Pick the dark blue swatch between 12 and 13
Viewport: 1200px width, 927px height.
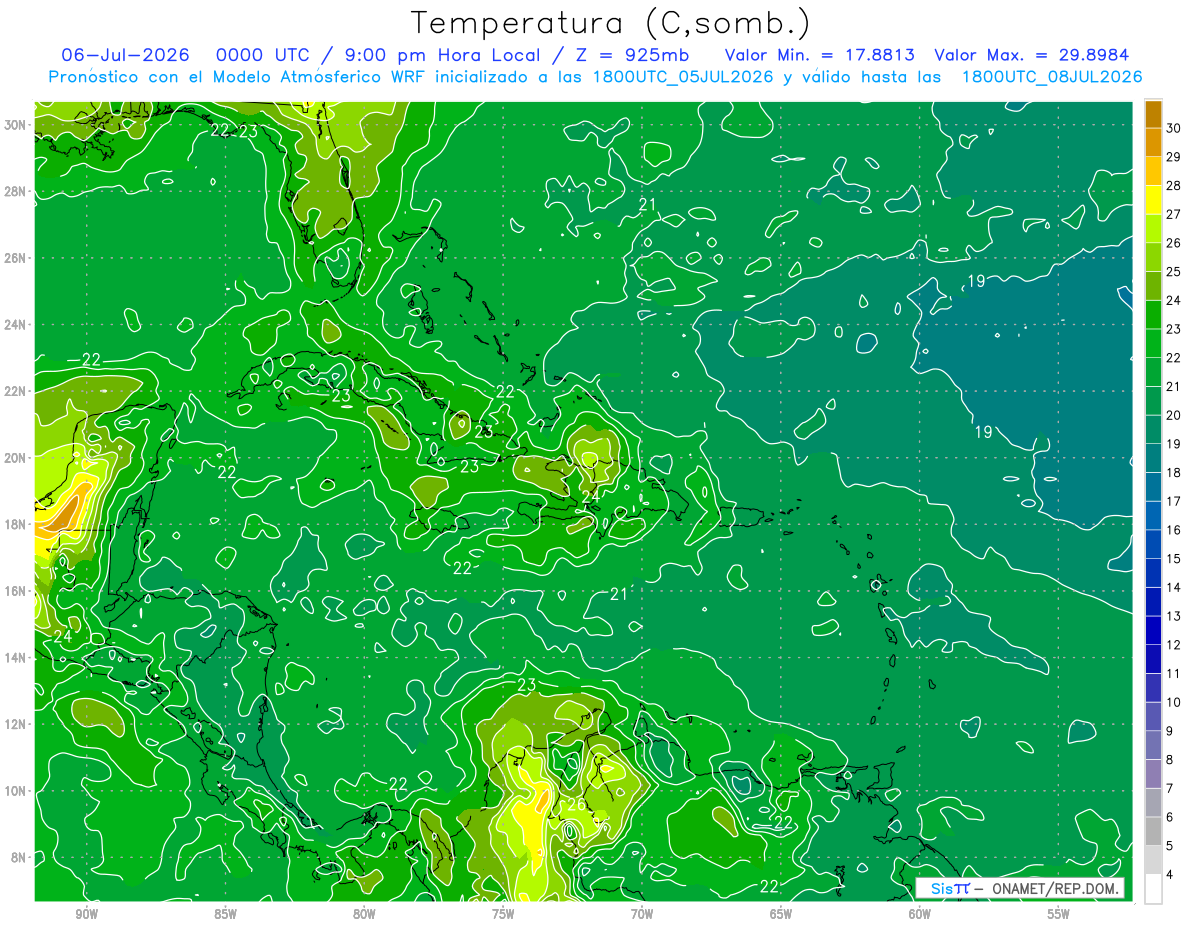pos(1154,630)
